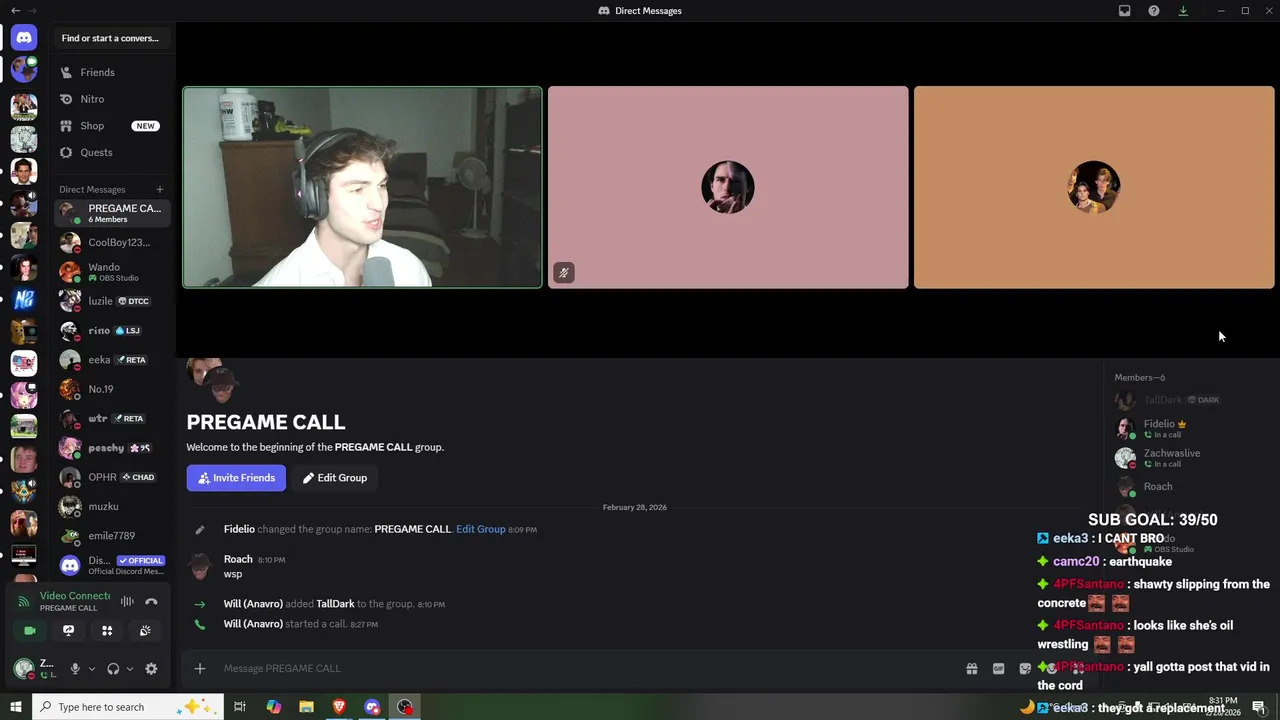Open the Help question mark icon
Image resolution: width=1280 pixels, height=720 pixels.
point(1154,11)
